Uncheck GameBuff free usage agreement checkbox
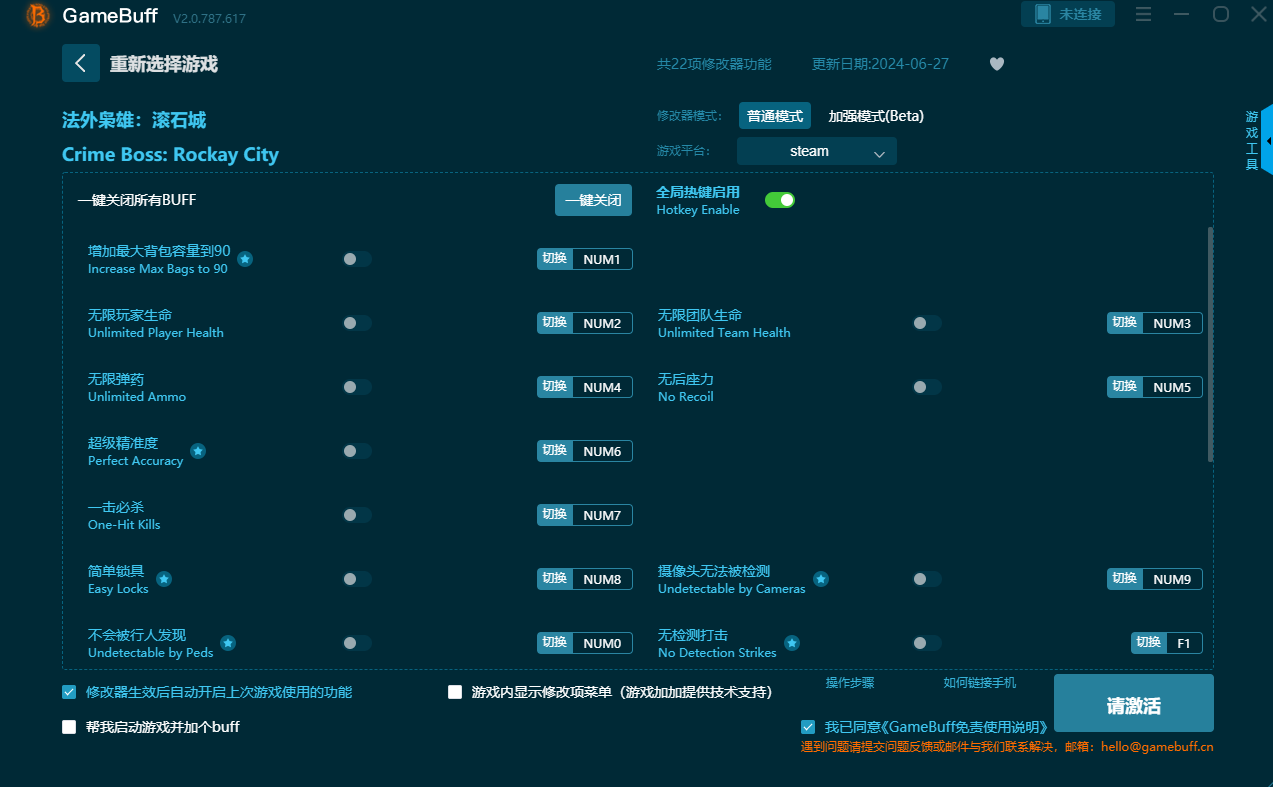The height and width of the screenshot is (787, 1273). tap(808, 727)
